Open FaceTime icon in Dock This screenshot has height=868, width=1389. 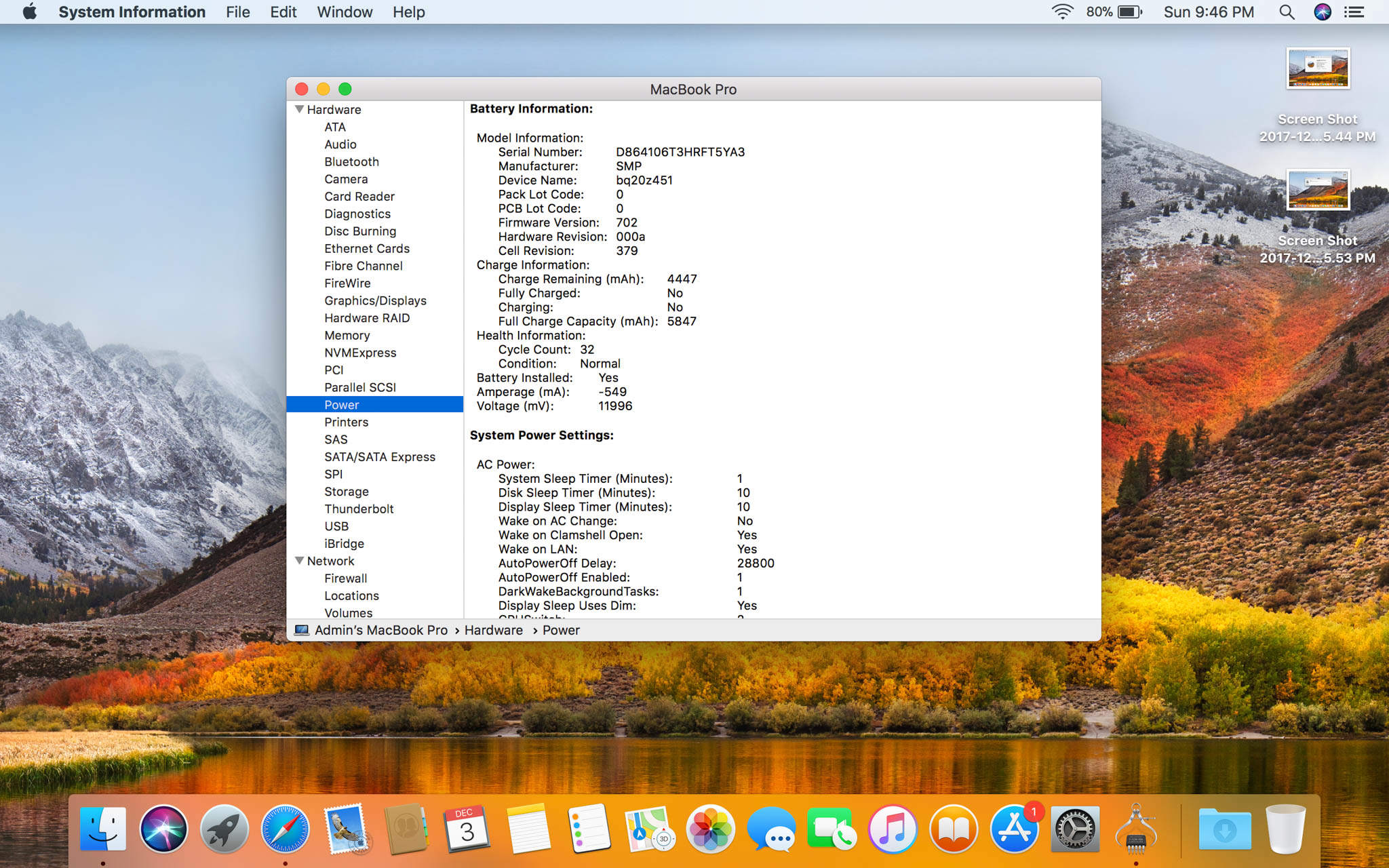tap(832, 828)
